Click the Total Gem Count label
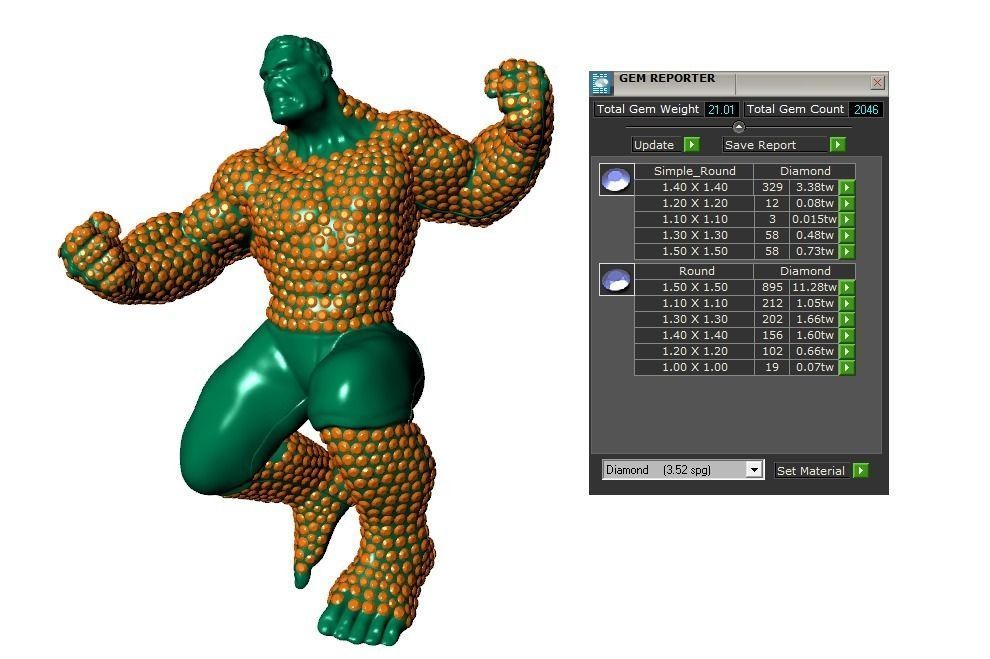 [795, 109]
